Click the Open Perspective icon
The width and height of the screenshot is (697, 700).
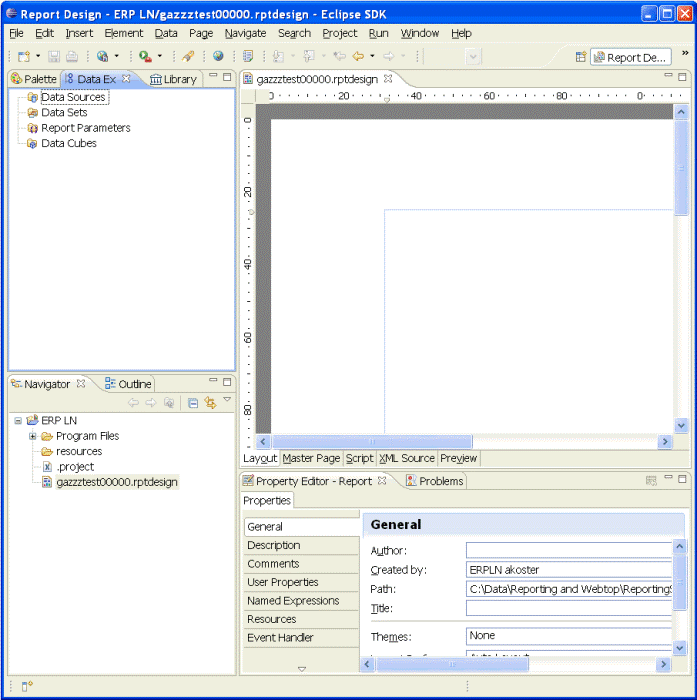(580, 57)
